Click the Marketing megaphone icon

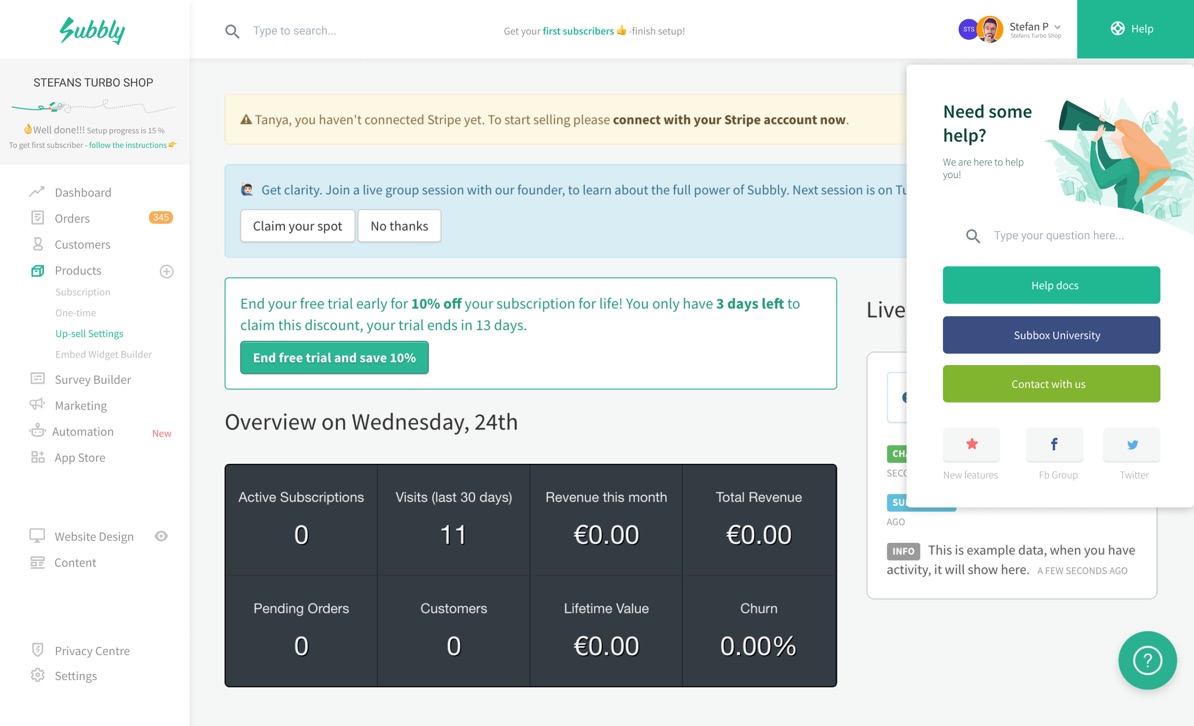pos(37,405)
